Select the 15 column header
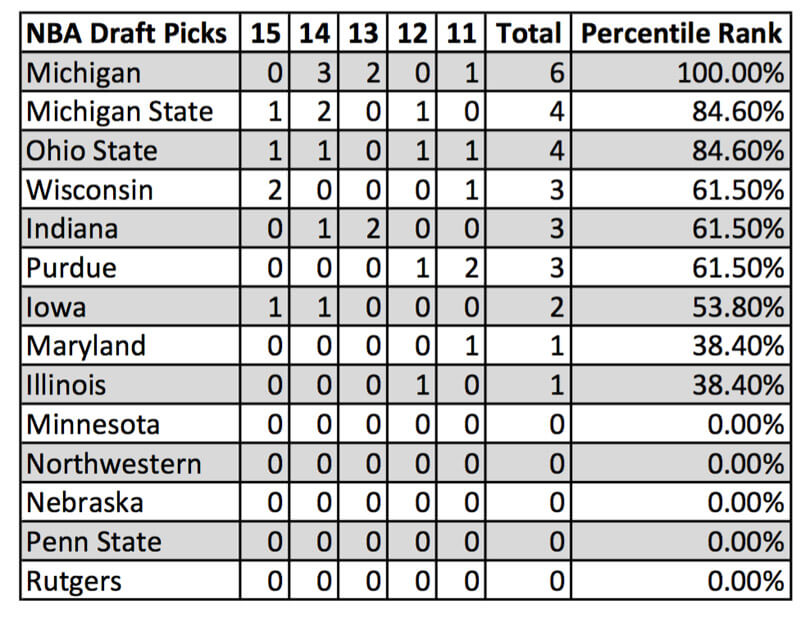 265,34
